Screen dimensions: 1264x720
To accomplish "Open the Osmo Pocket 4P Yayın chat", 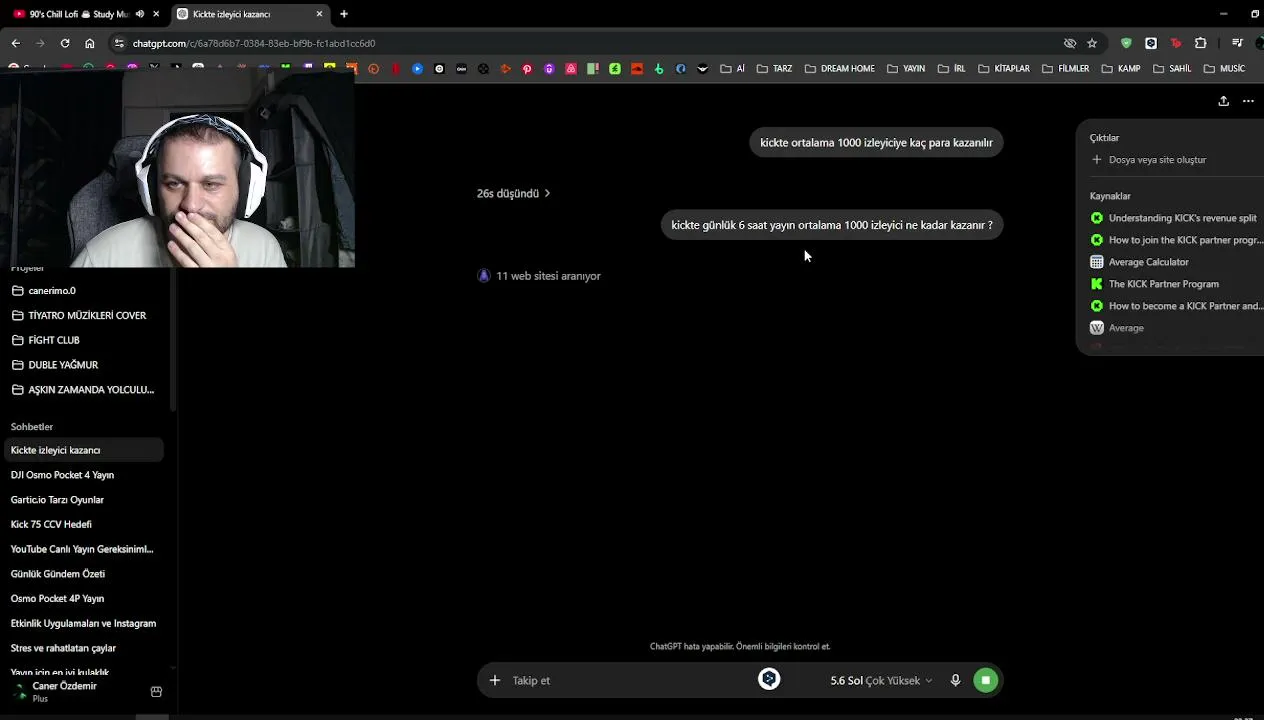I will pyautogui.click(x=85, y=598).
